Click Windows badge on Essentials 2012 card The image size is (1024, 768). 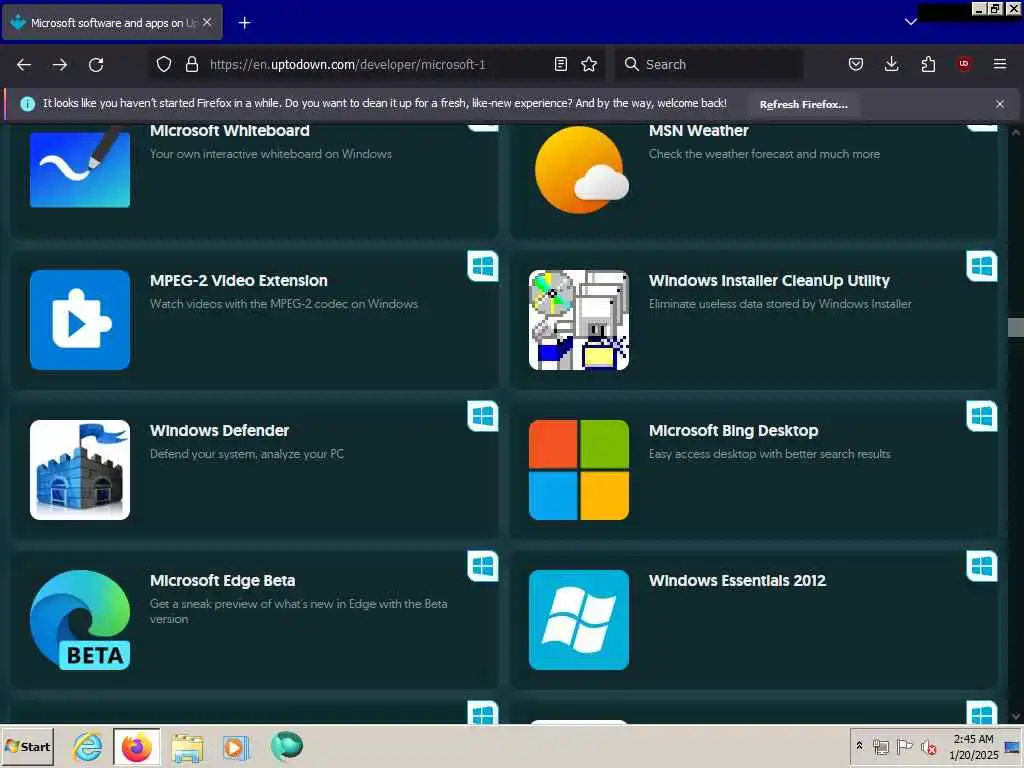click(x=982, y=566)
